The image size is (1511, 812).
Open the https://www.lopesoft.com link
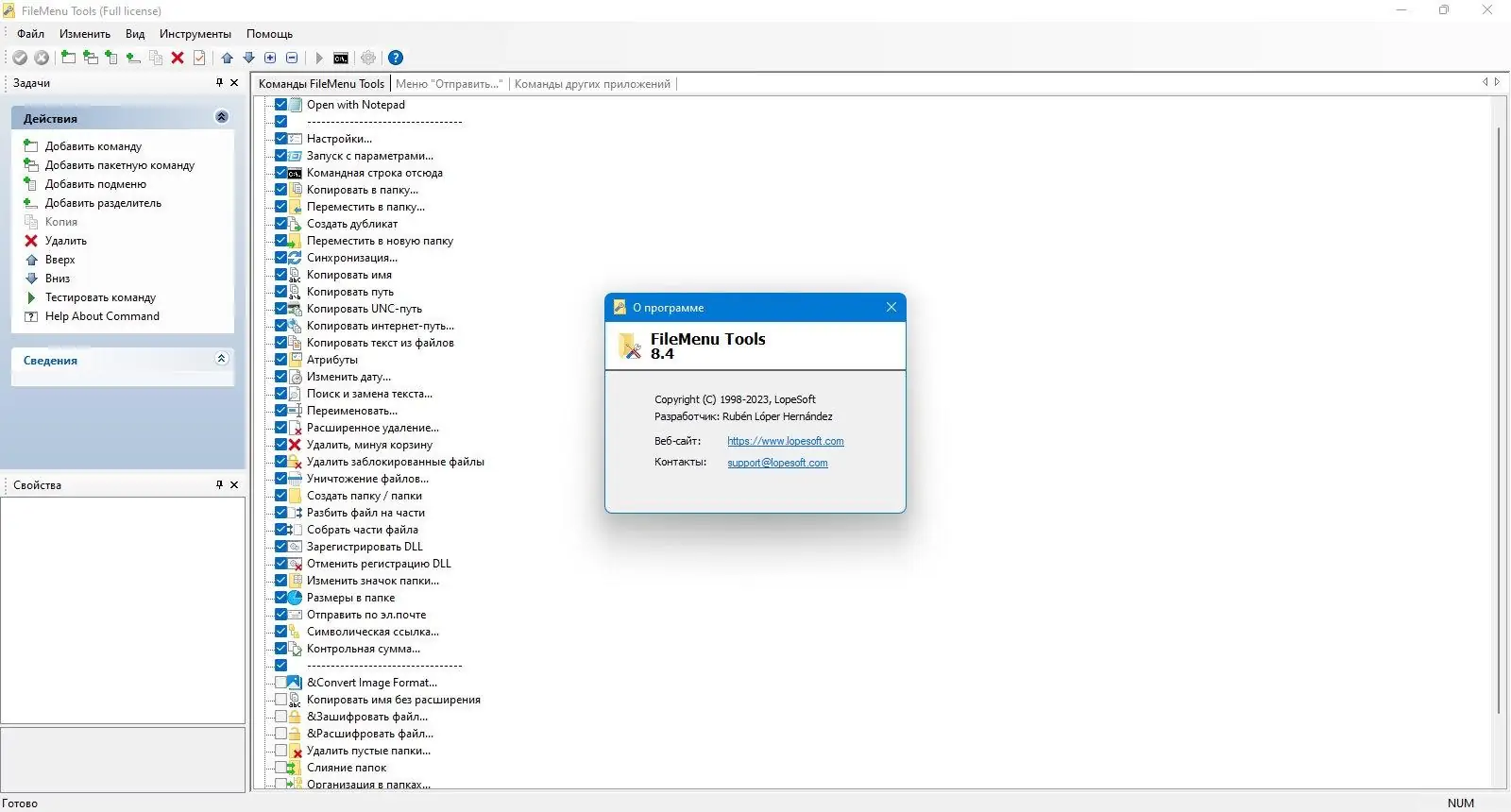tap(786, 441)
